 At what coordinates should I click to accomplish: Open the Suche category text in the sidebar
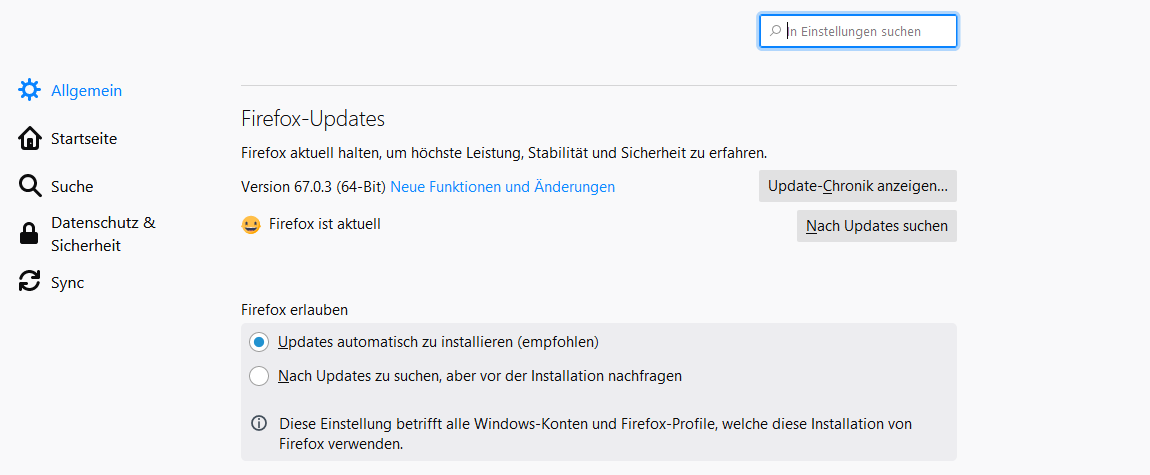(72, 187)
